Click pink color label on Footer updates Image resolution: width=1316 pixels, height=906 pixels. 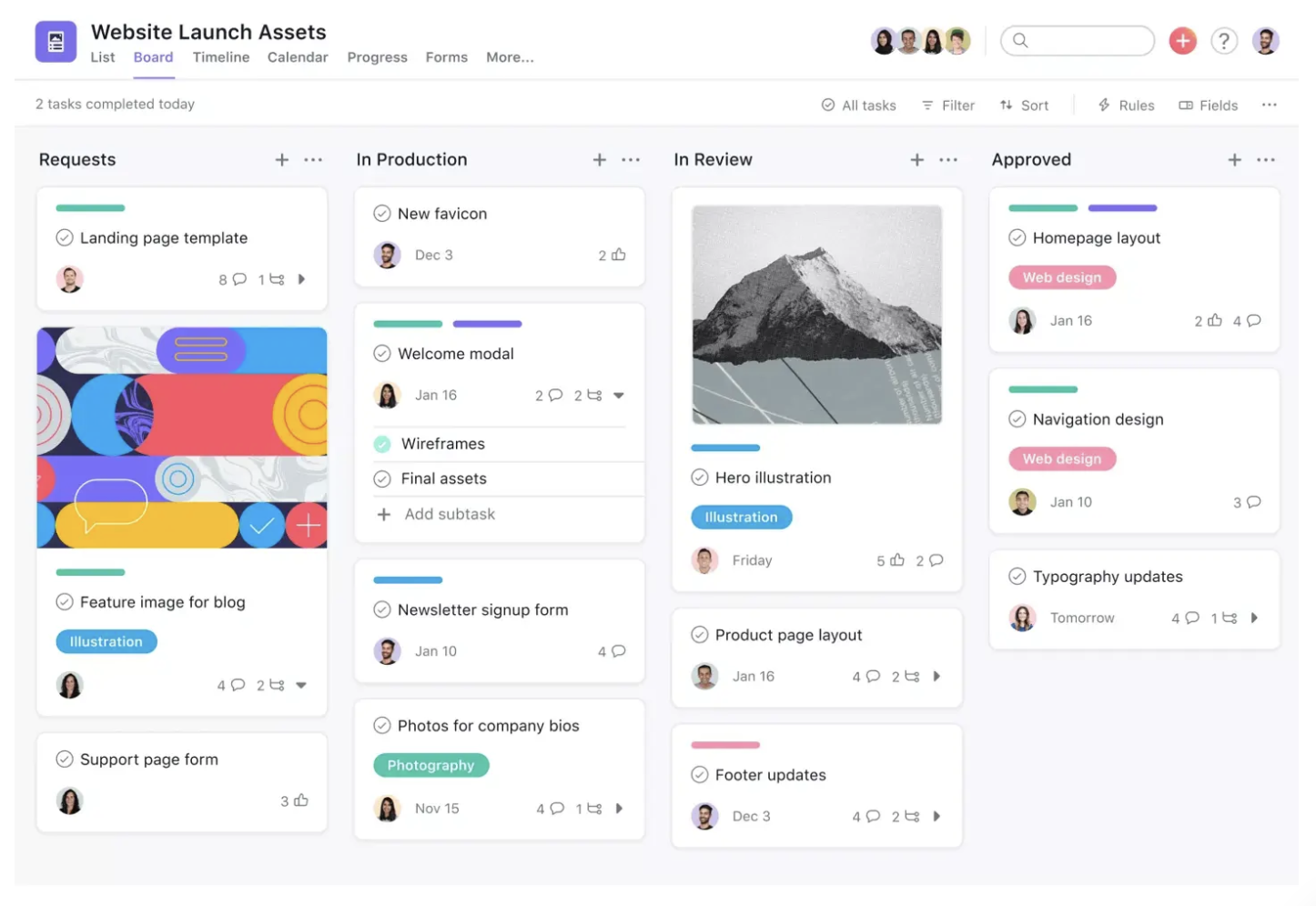(725, 746)
